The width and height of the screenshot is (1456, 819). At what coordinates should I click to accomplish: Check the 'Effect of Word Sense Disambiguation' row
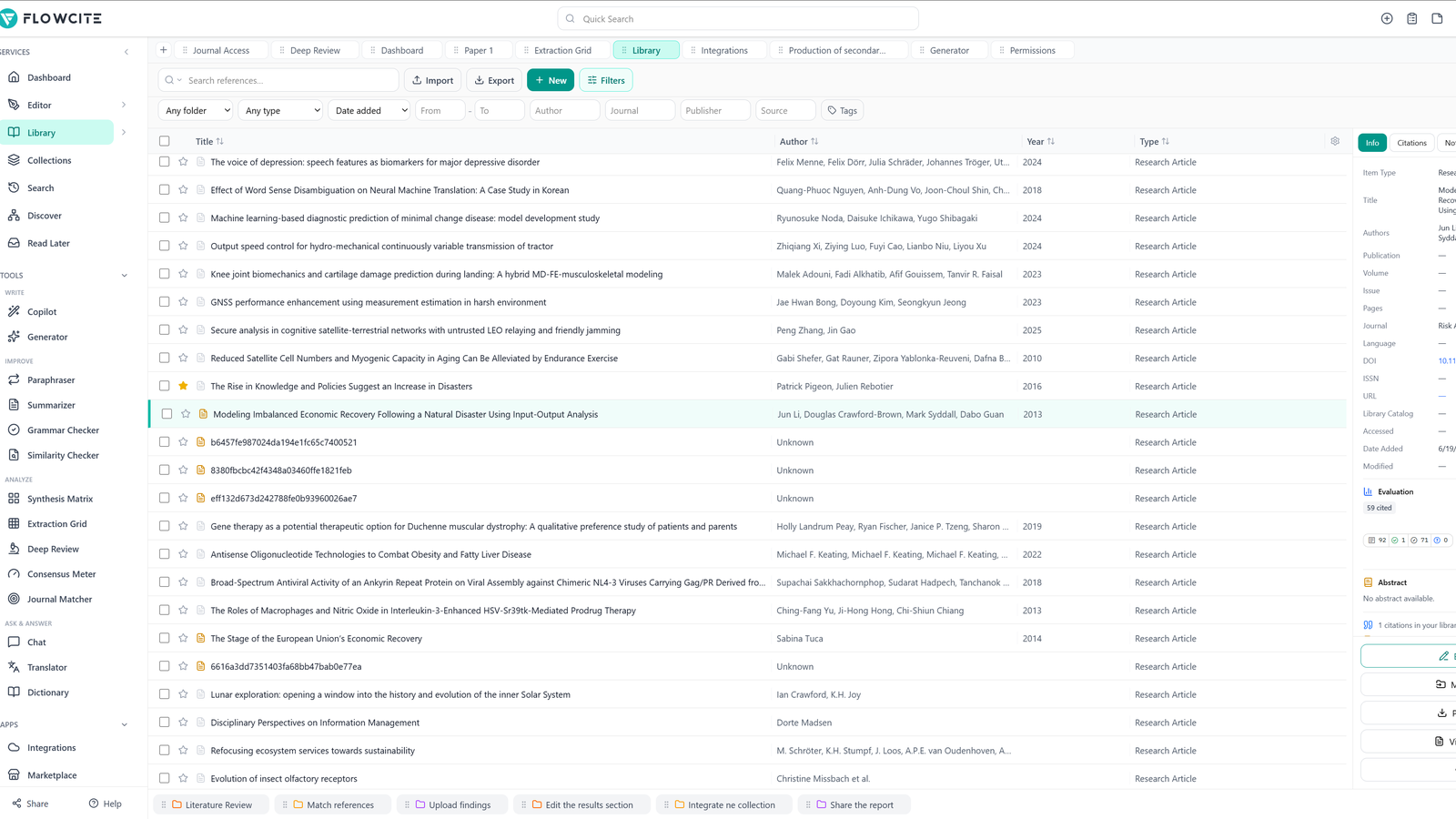pyautogui.click(x=164, y=190)
